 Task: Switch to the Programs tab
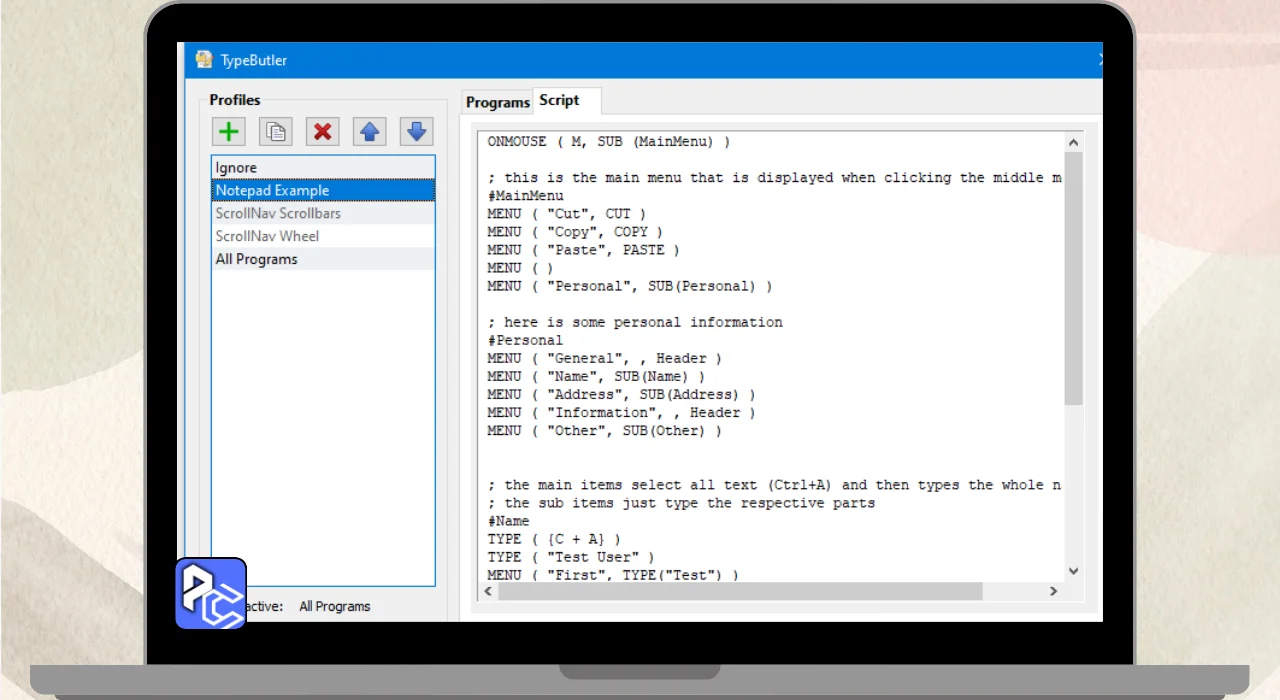tap(497, 102)
